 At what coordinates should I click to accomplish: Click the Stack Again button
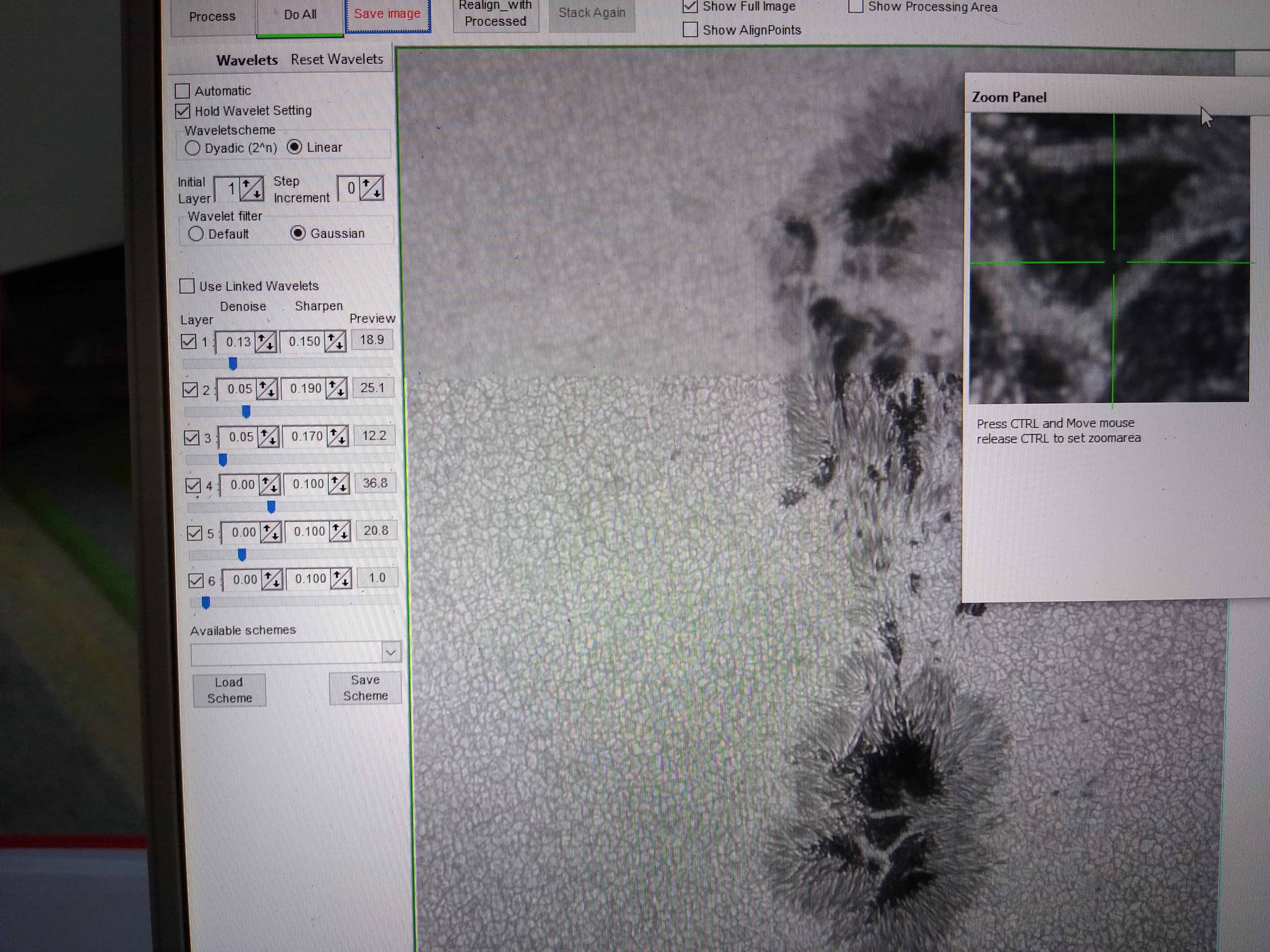coord(592,13)
